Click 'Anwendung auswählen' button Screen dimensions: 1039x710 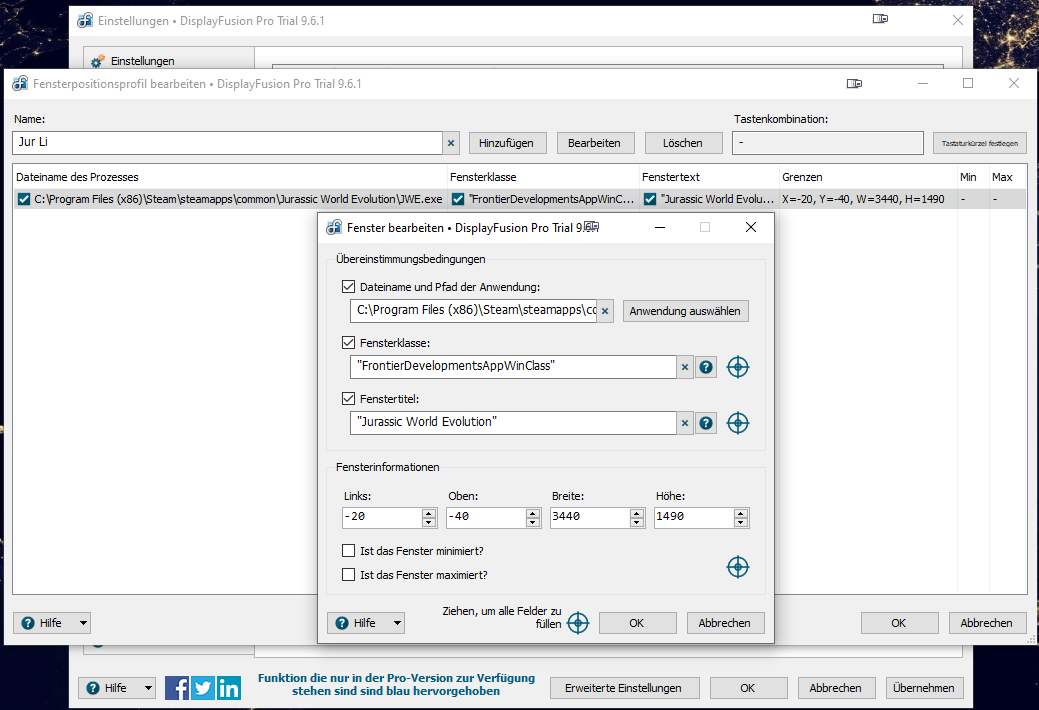[x=686, y=311]
